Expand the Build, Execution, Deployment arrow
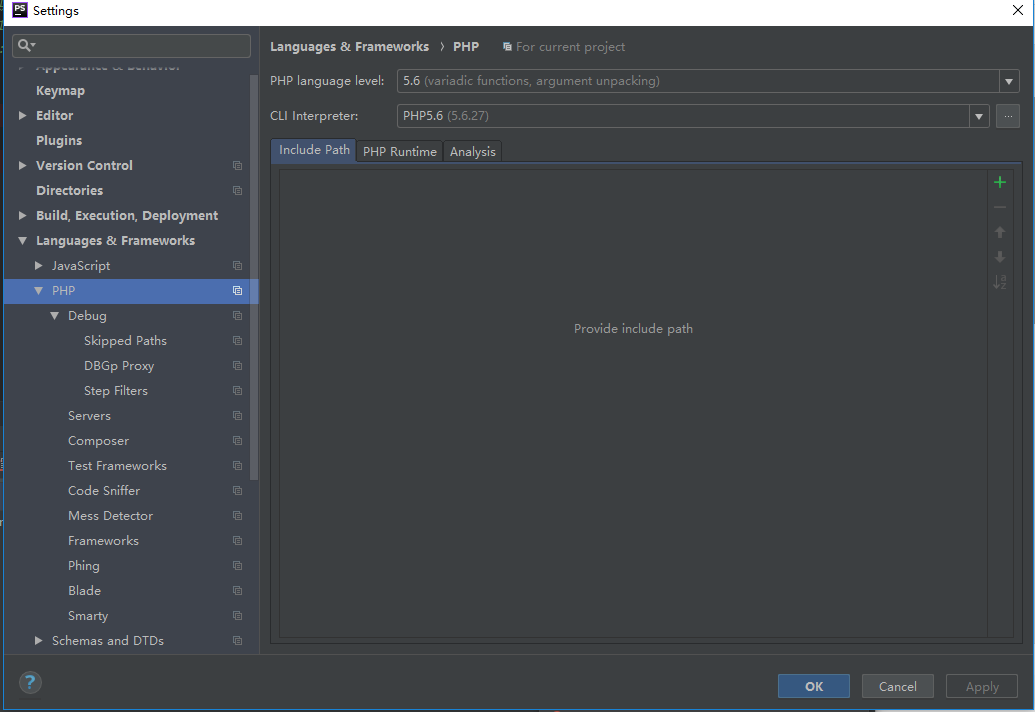This screenshot has height=712, width=1035. 22,216
